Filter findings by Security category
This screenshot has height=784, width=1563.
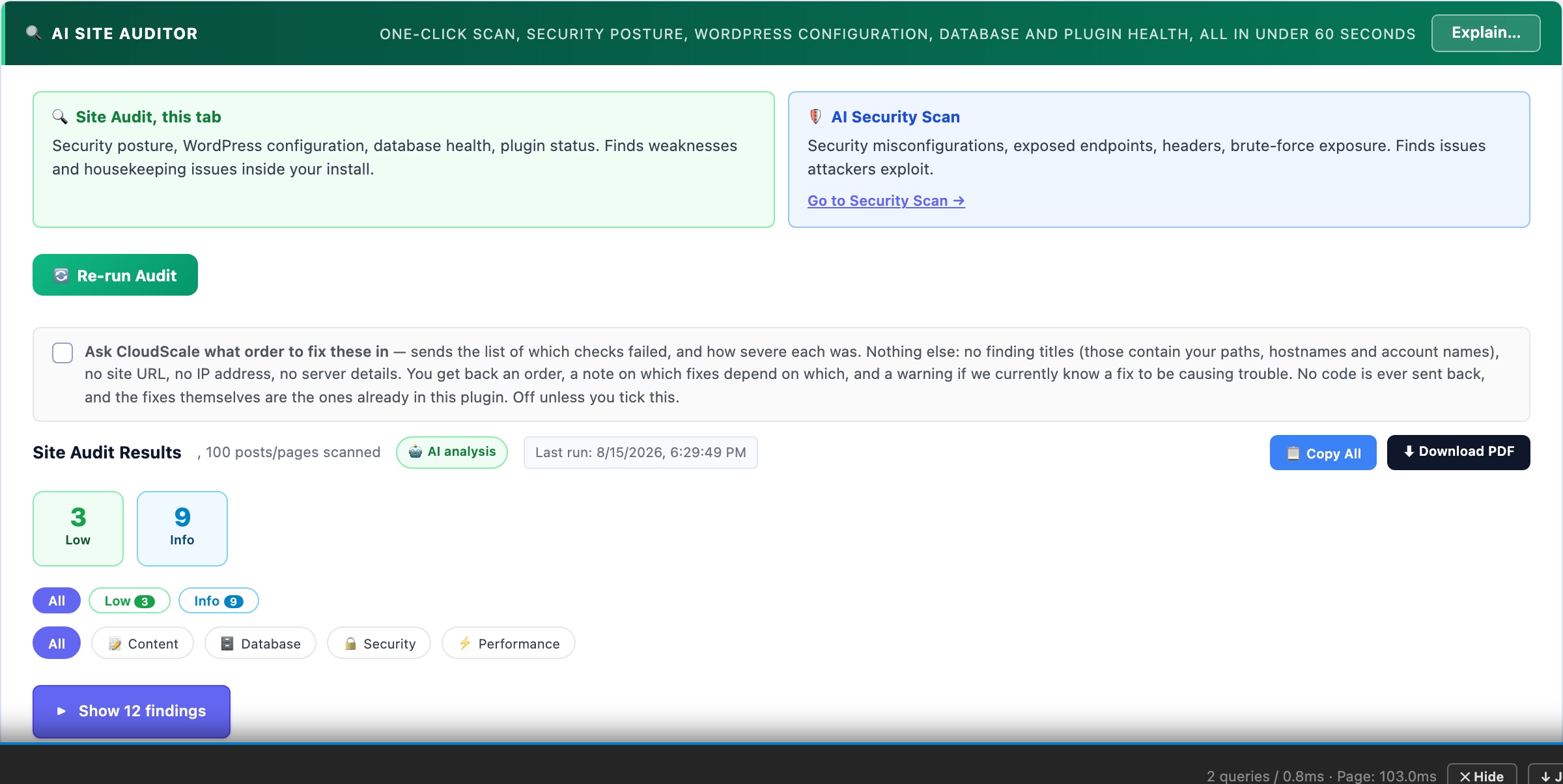click(379, 643)
